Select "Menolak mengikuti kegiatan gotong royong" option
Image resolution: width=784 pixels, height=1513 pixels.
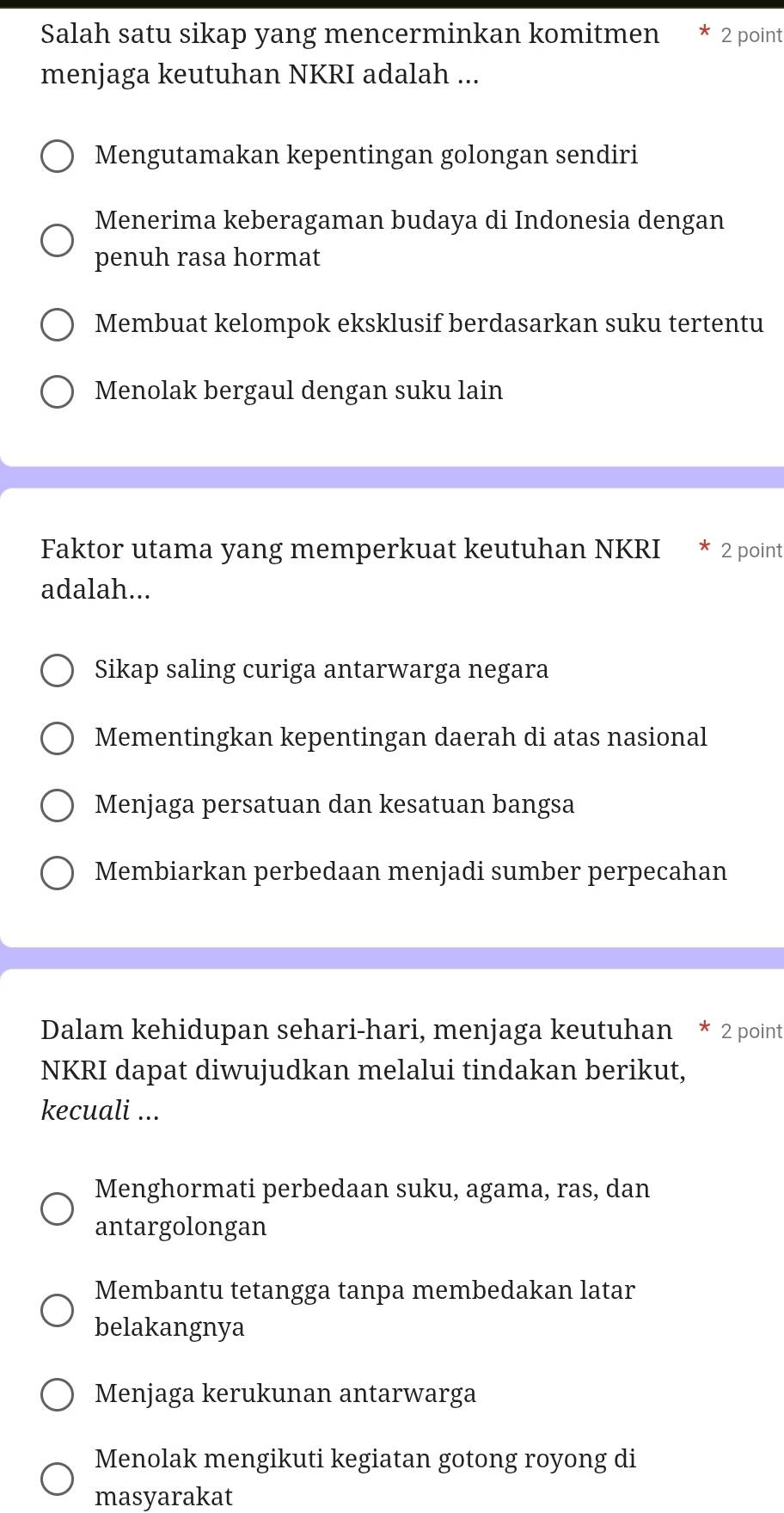pos(58,1478)
